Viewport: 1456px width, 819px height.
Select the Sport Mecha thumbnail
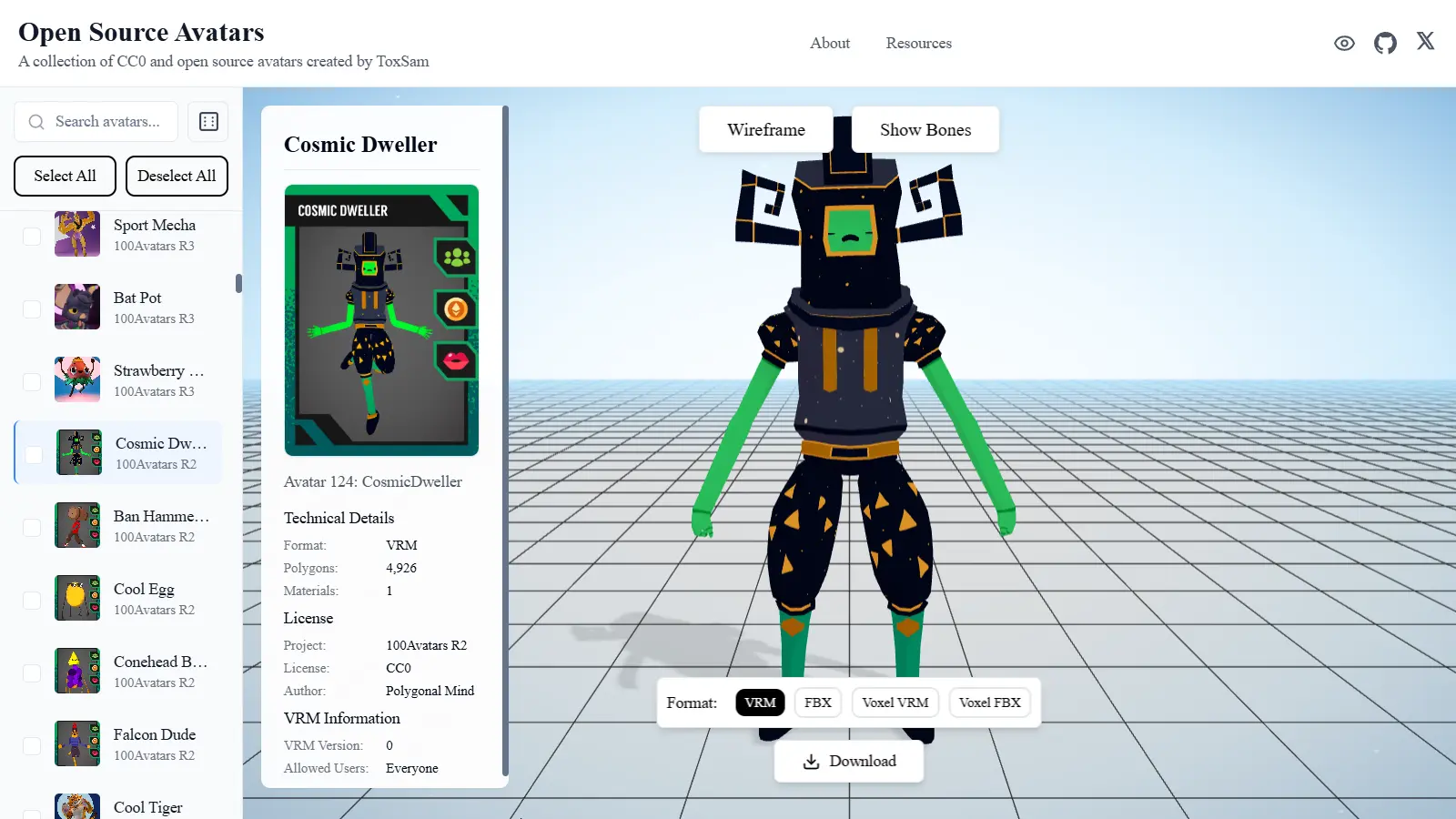[x=77, y=234]
